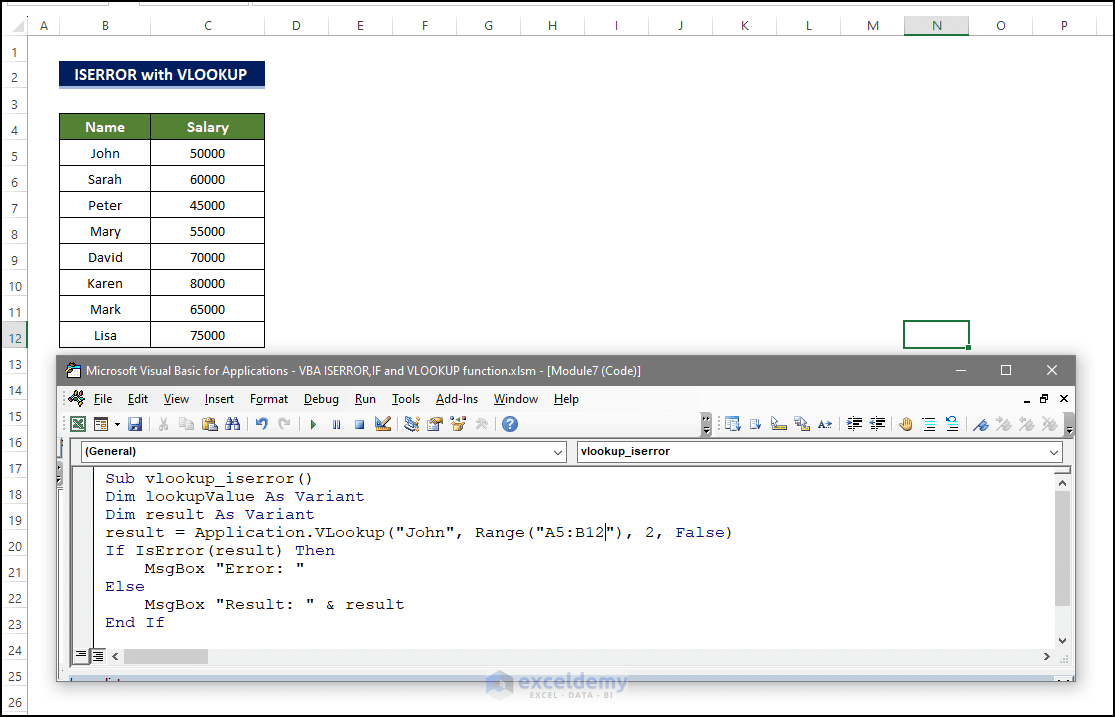Screen dimensions: 1115x717
Task: Click the Reset stop square icon
Action: [359, 425]
